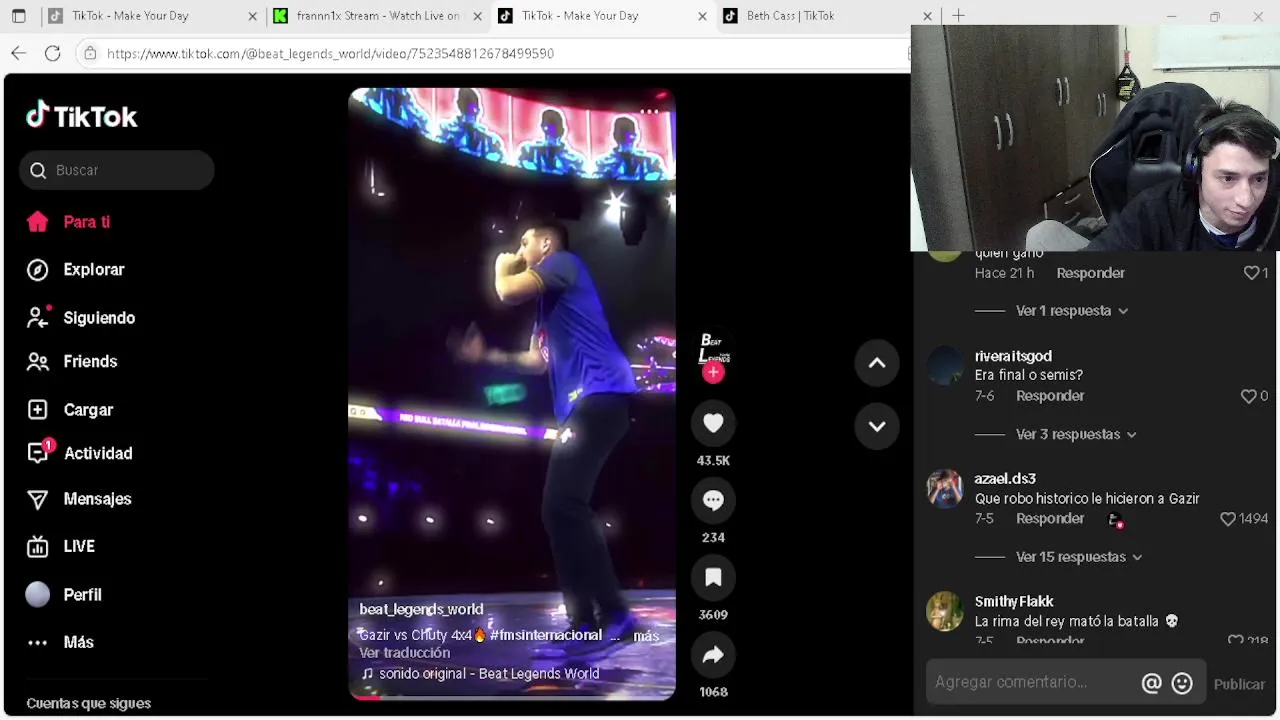Open SmithyFlakk's avatar
Viewport: 1280px width, 720px height.
coord(944,612)
